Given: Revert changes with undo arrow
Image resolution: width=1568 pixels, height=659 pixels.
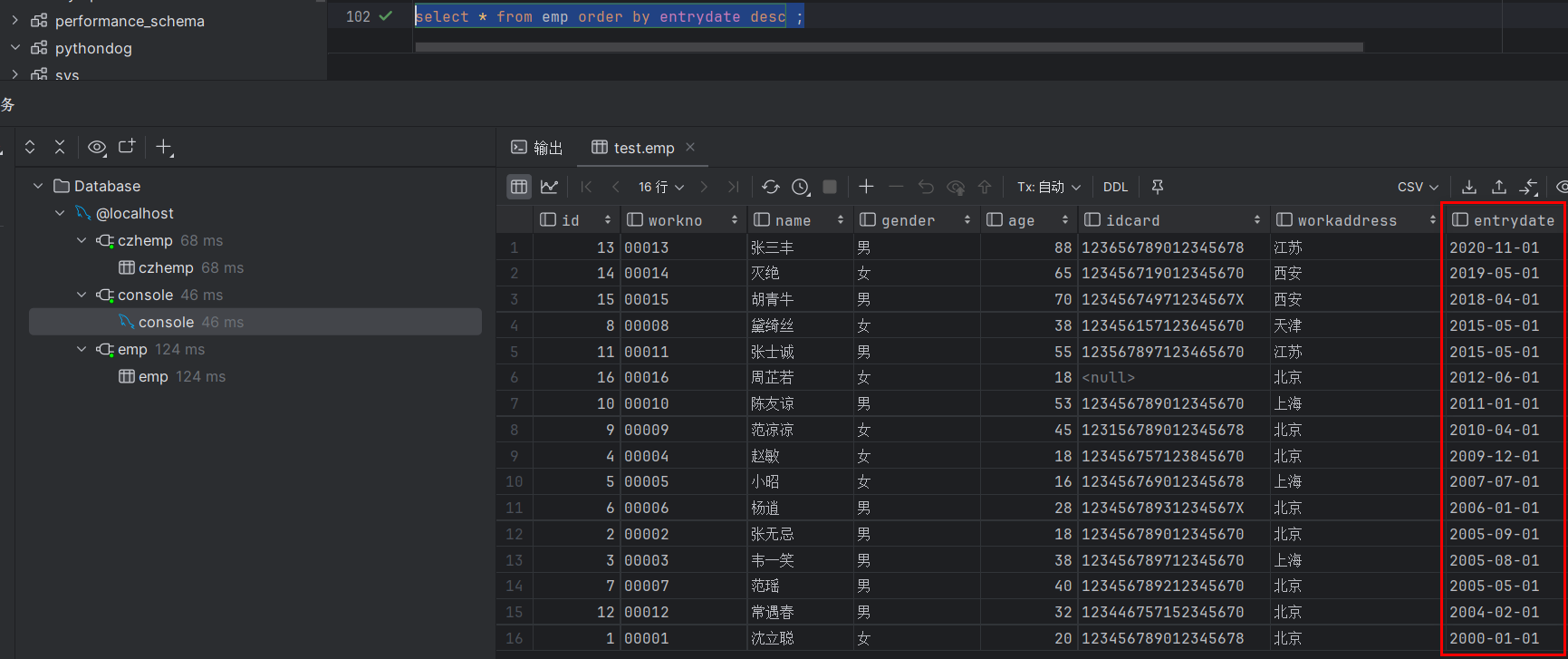Looking at the screenshot, I should click(x=926, y=187).
